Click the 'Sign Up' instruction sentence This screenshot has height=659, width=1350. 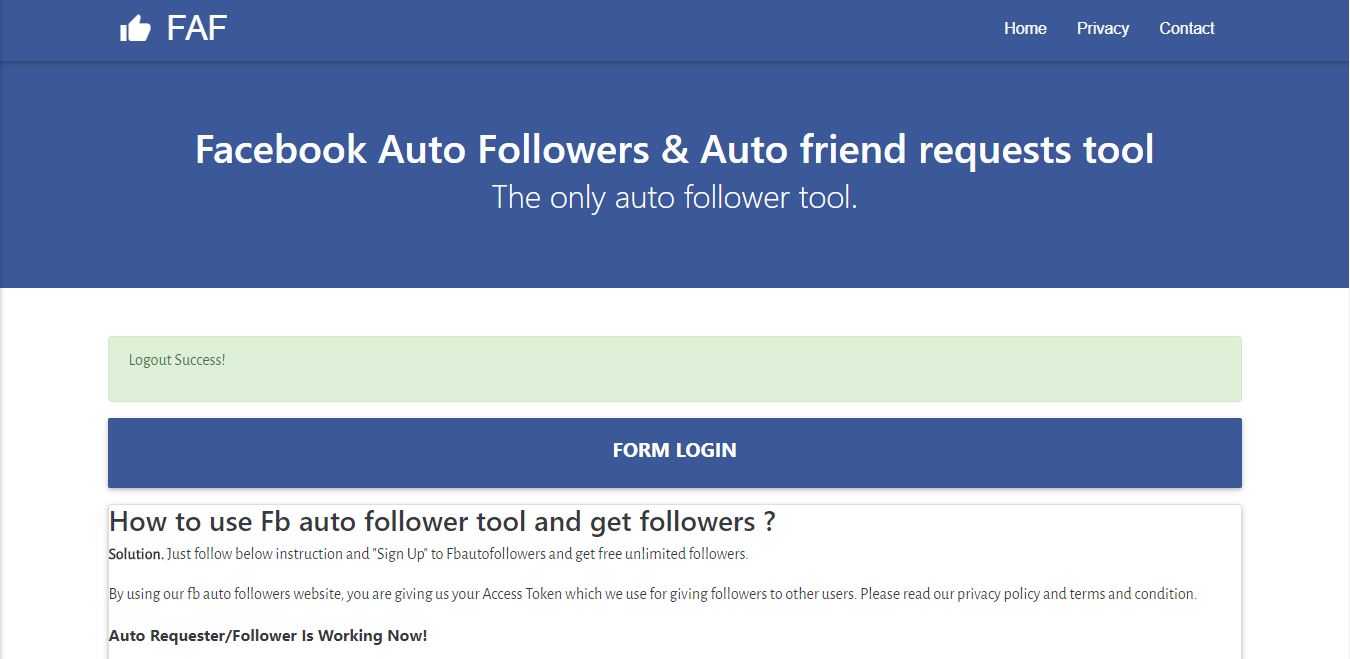pos(457,554)
